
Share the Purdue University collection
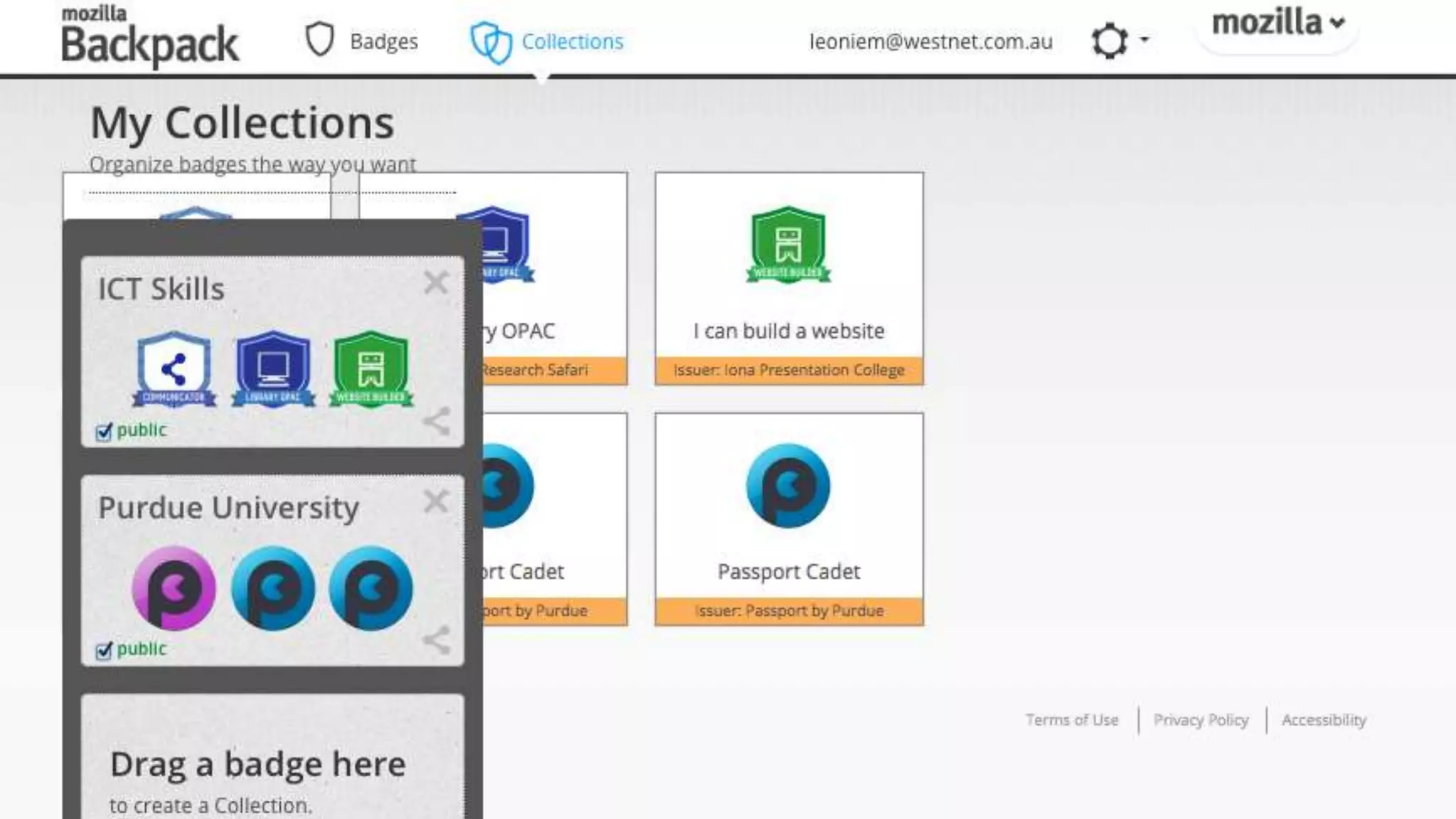click(437, 640)
